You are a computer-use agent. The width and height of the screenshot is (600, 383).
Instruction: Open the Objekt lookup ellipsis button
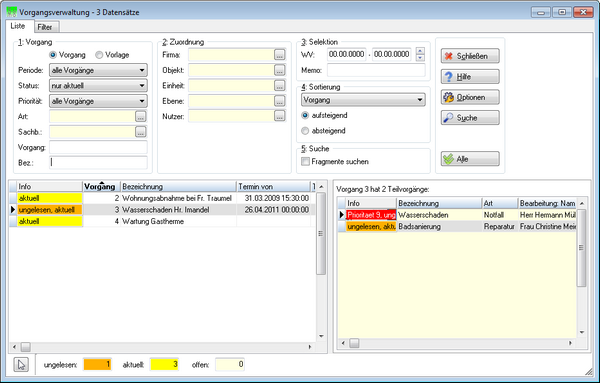pyautogui.click(x=280, y=70)
